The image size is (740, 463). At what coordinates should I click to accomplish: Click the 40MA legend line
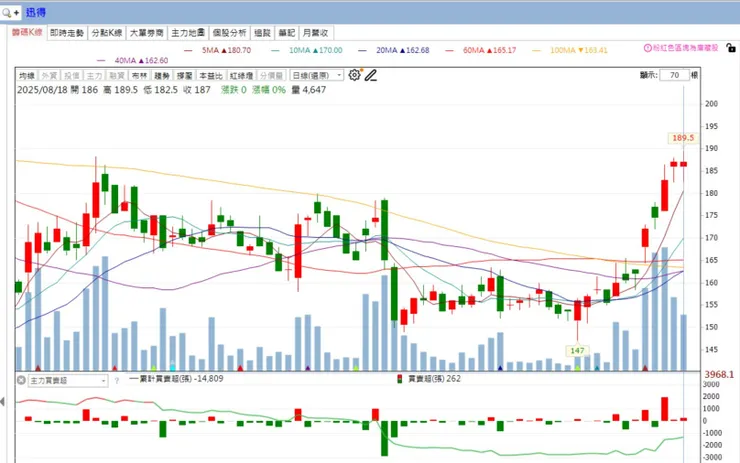click(133, 60)
